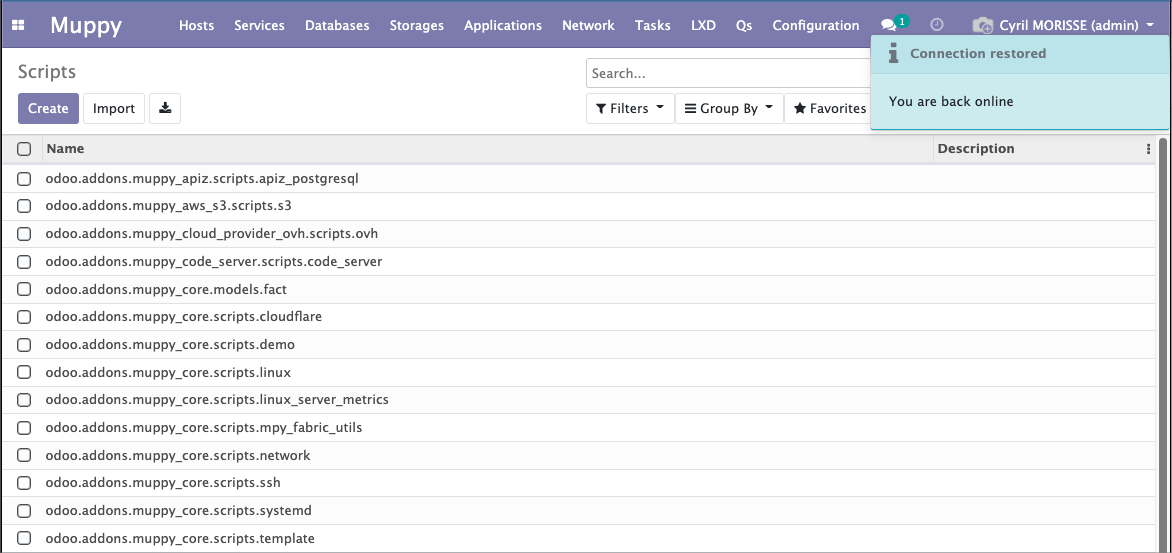Check the linux_server_metrics row checkbox
1172x553 pixels.
24,400
